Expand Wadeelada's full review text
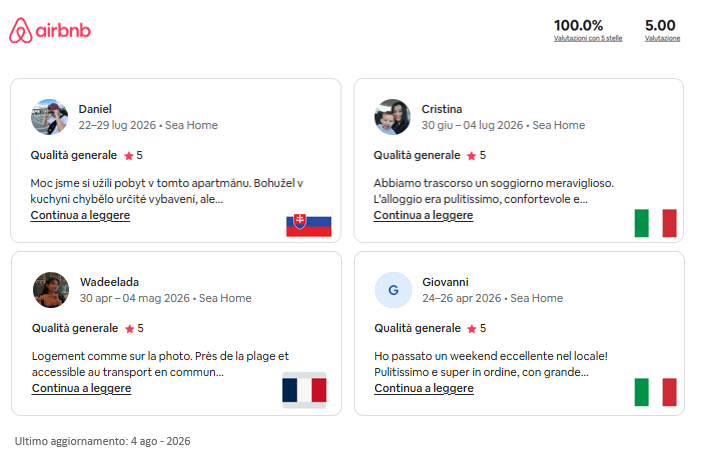 (82, 389)
